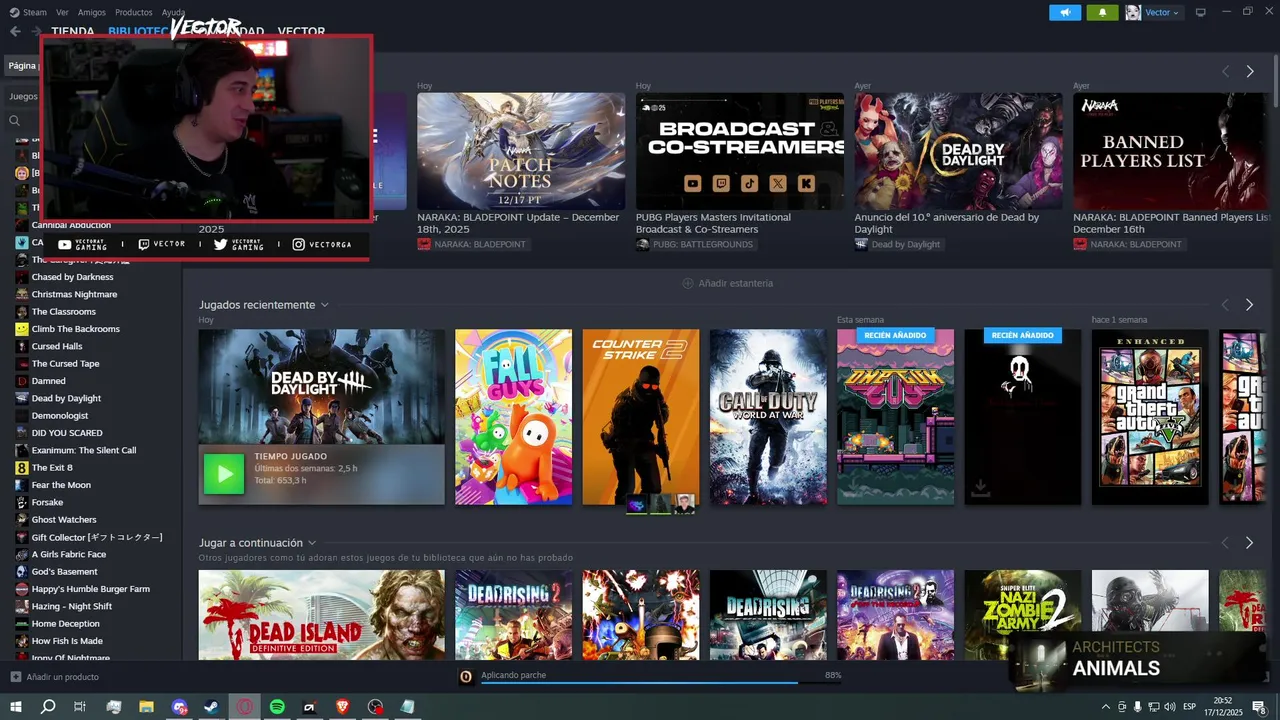Select Chased by Darkness in the library list
This screenshot has height=720, width=1280.
pyautogui.click(x=72, y=277)
